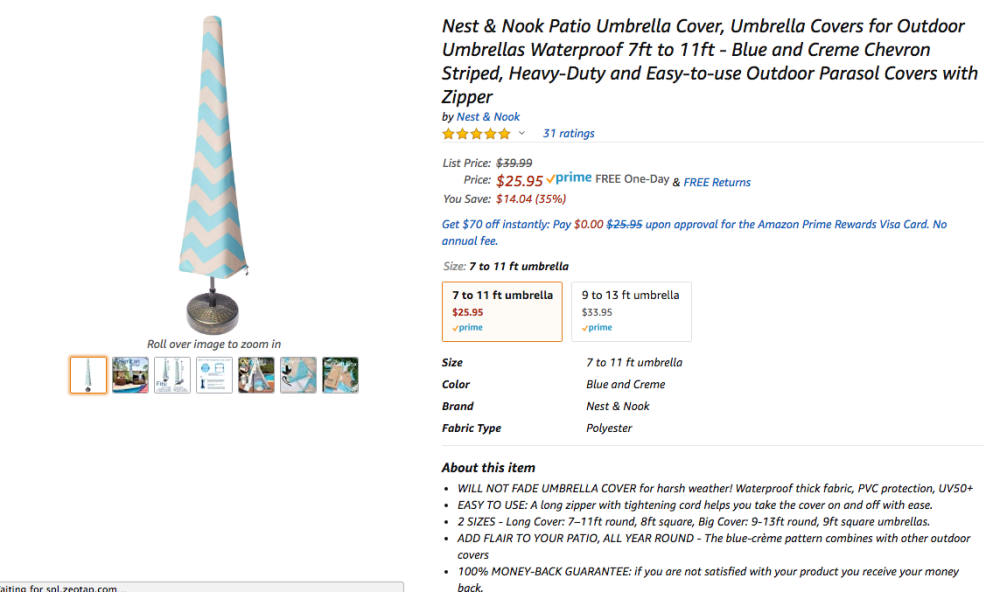Open the third thumbnail with size fit diagram

(172, 375)
